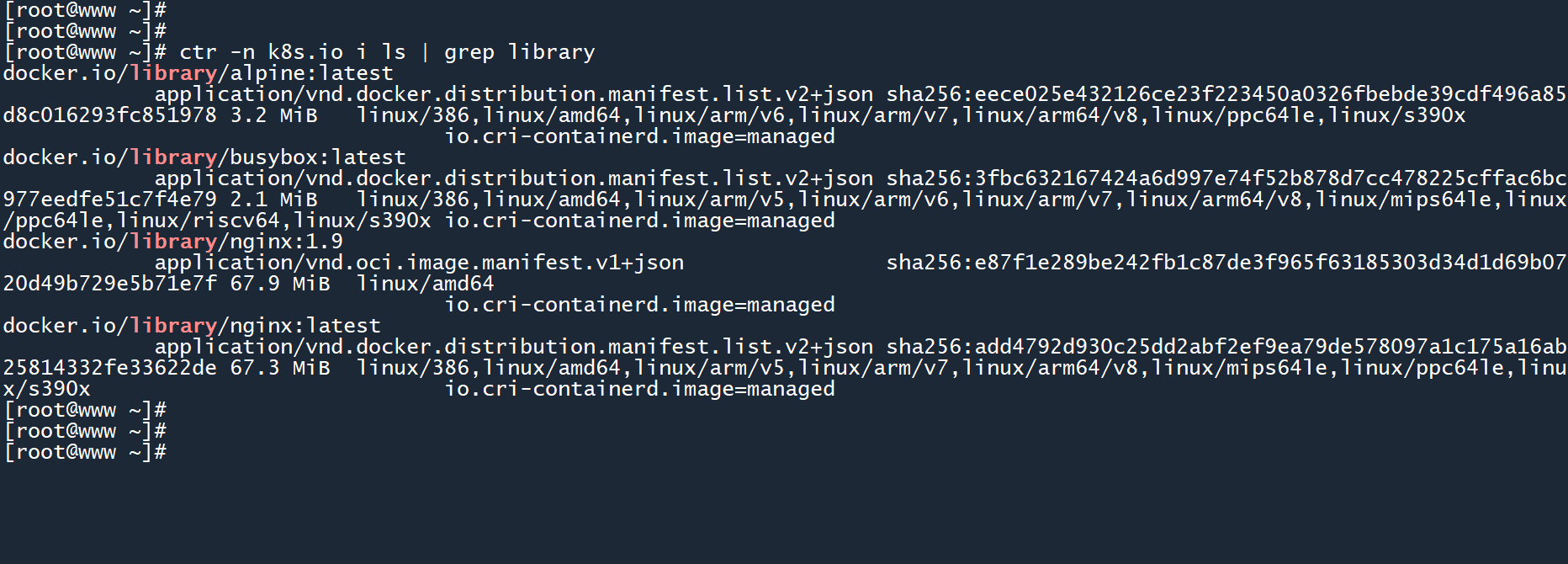Click the docker.io/library/busybox:latest image name

pos(204,157)
